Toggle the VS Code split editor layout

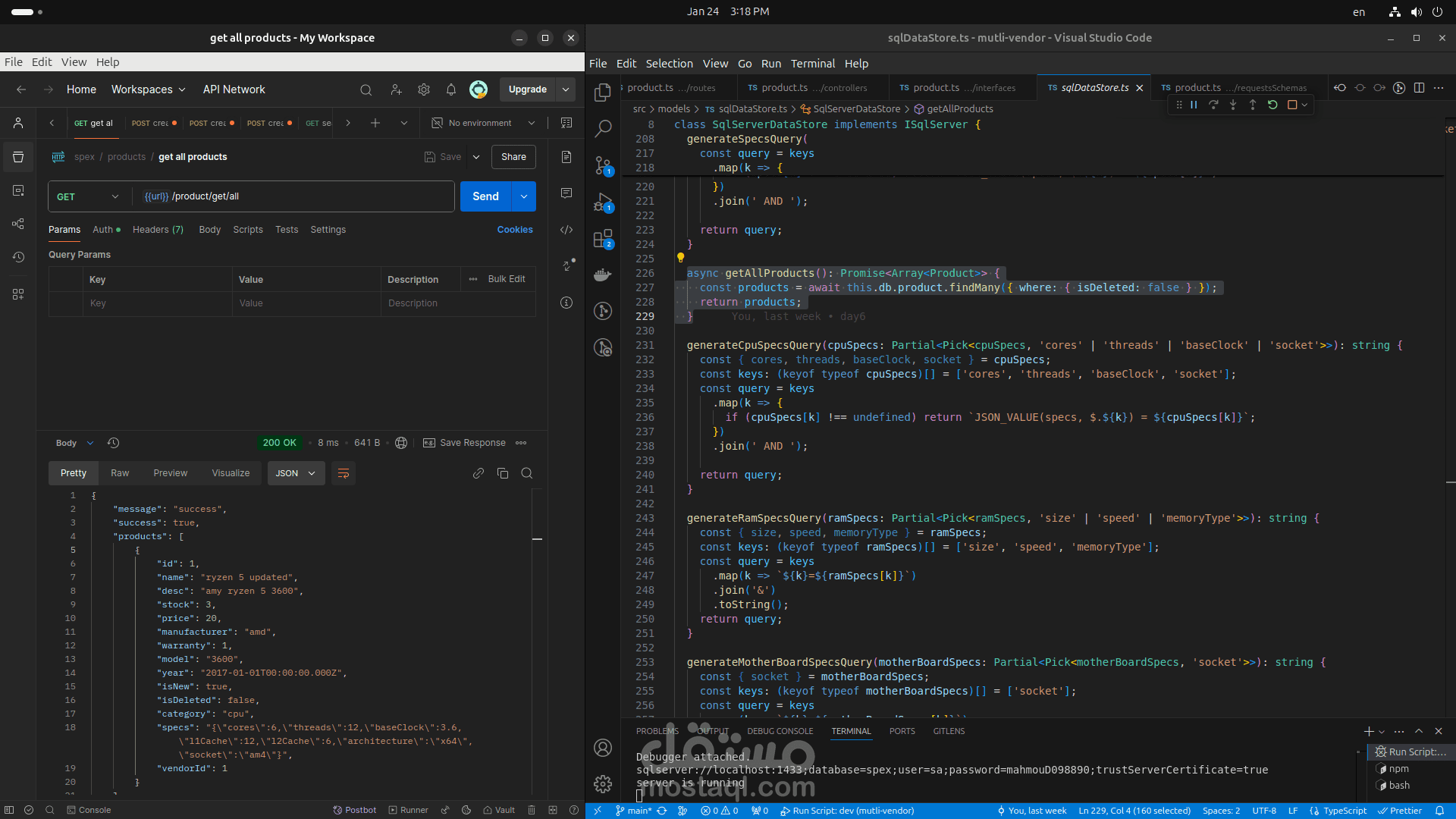coord(1419,88)
